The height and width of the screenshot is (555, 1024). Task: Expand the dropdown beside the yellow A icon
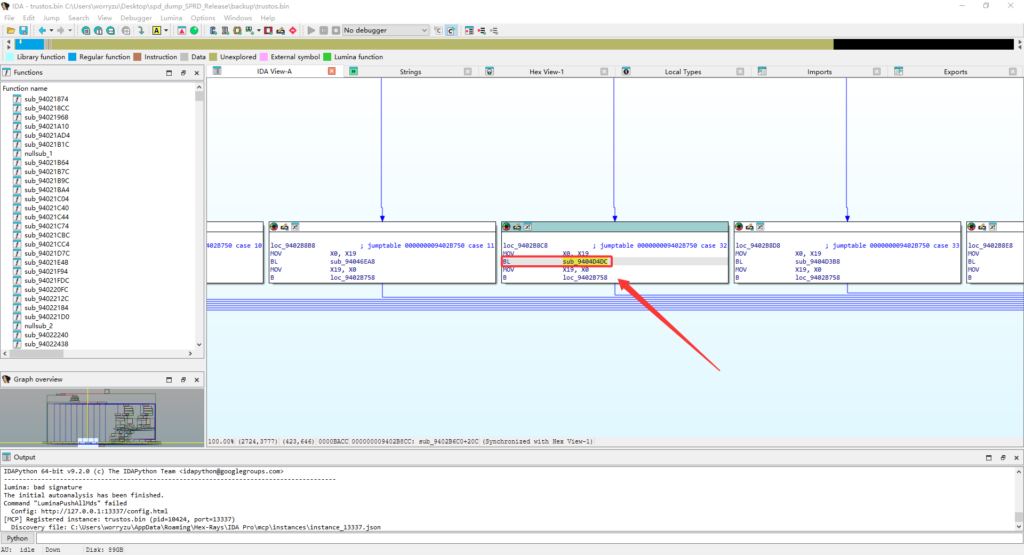click(x=166, y=31)
